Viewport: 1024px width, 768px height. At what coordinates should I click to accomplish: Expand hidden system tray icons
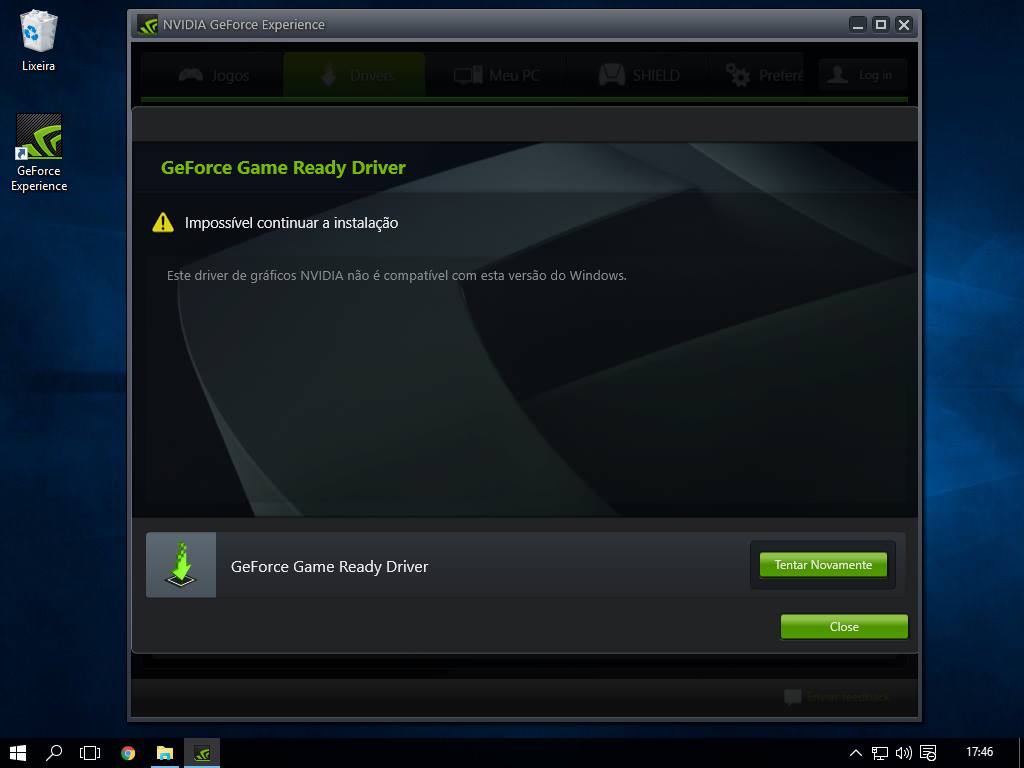pyautogui.click(x=856, y=753)
